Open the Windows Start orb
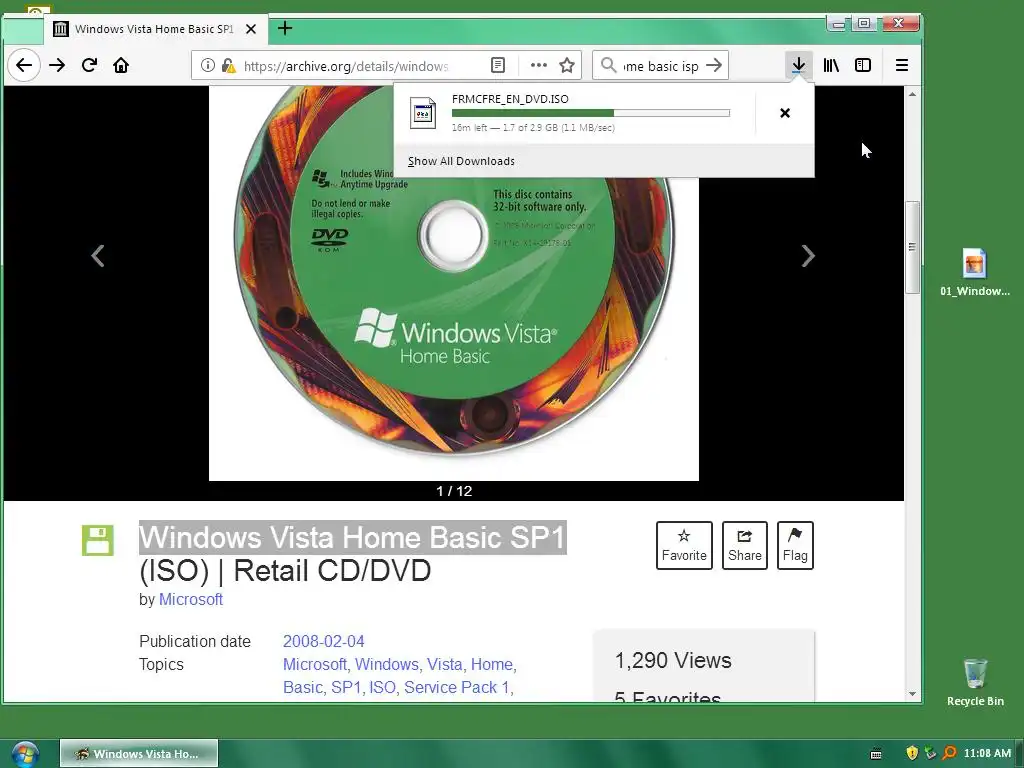 pos(24,754)
